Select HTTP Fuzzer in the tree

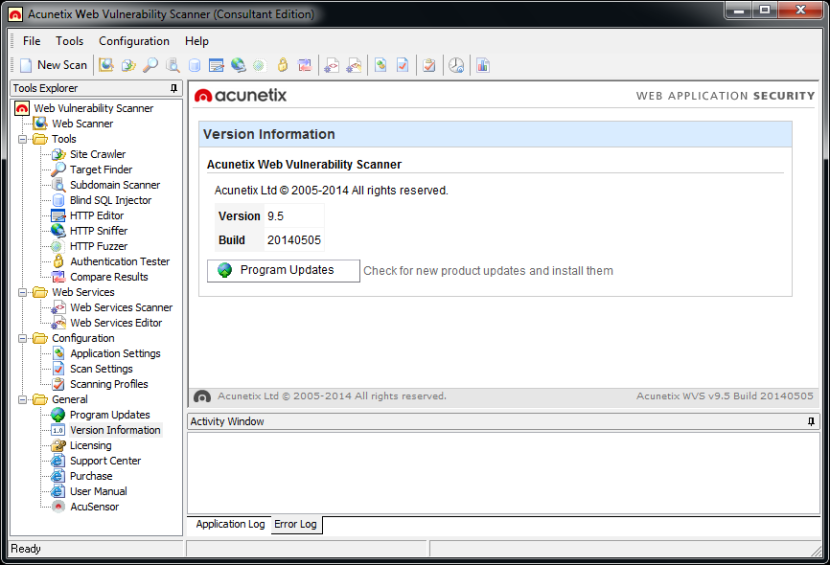click(99, 246)
